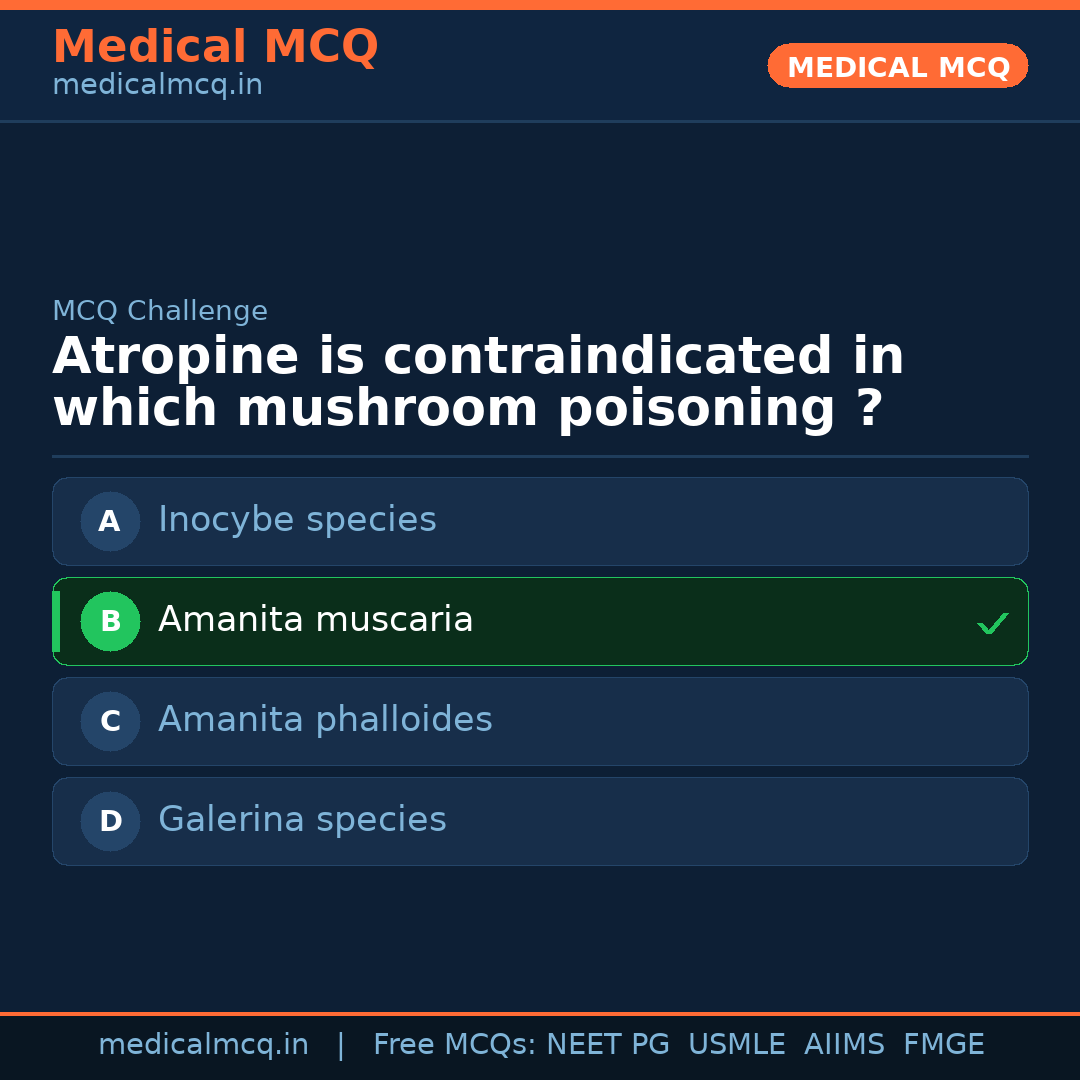This screenshot has width=1080, height=1080.
Task: Click USMLE in the footer
Action: pos(736,1045)
